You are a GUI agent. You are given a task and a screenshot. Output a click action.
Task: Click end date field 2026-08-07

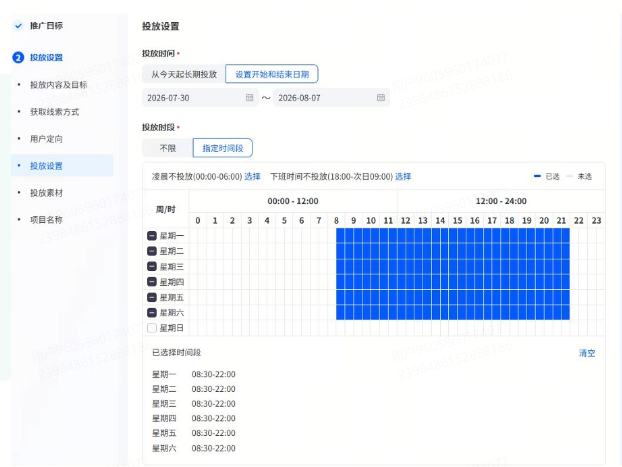331,98
